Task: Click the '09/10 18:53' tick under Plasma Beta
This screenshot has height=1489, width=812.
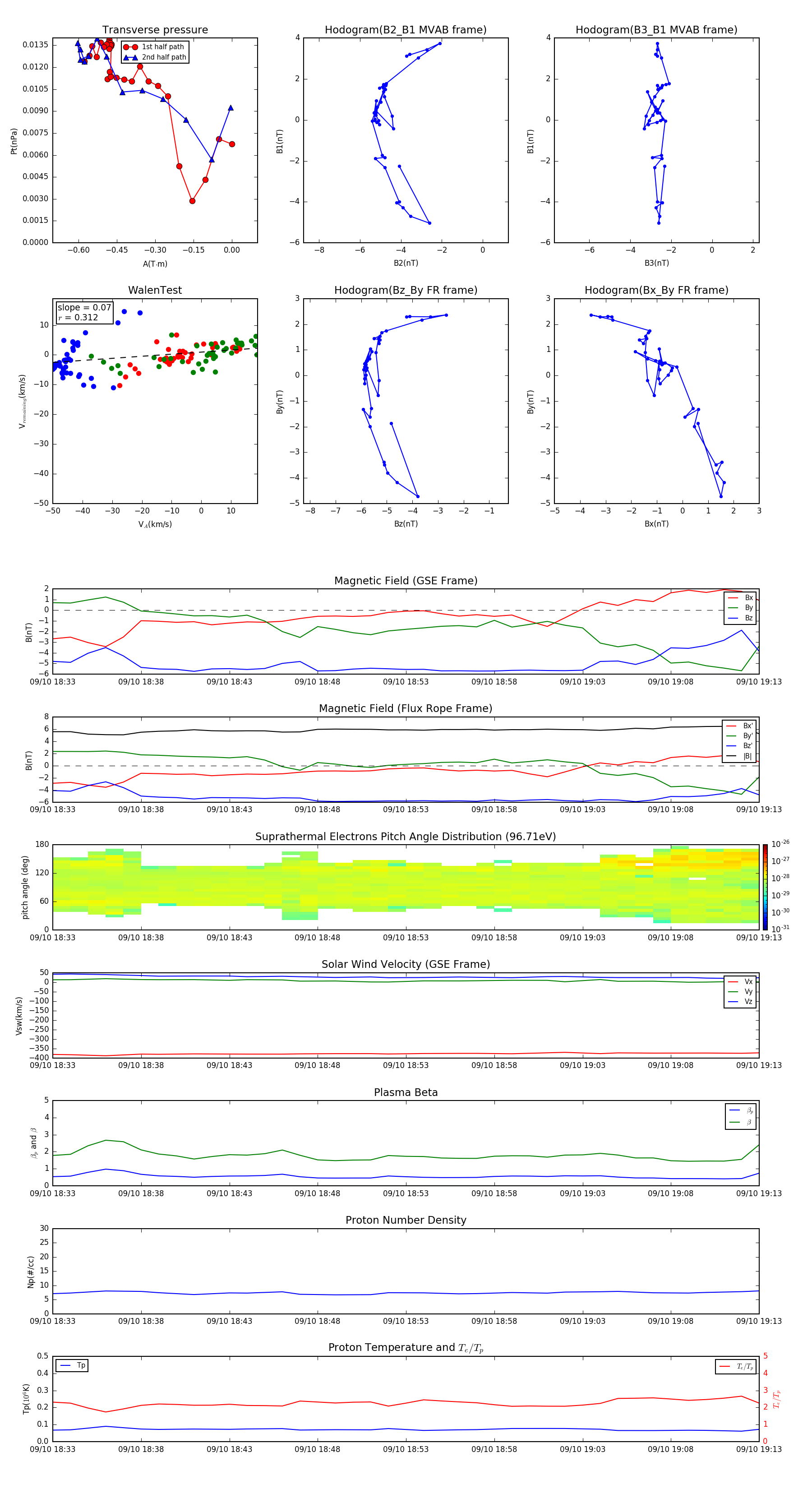Action: pyautogui.click(x=406, y=1193)
